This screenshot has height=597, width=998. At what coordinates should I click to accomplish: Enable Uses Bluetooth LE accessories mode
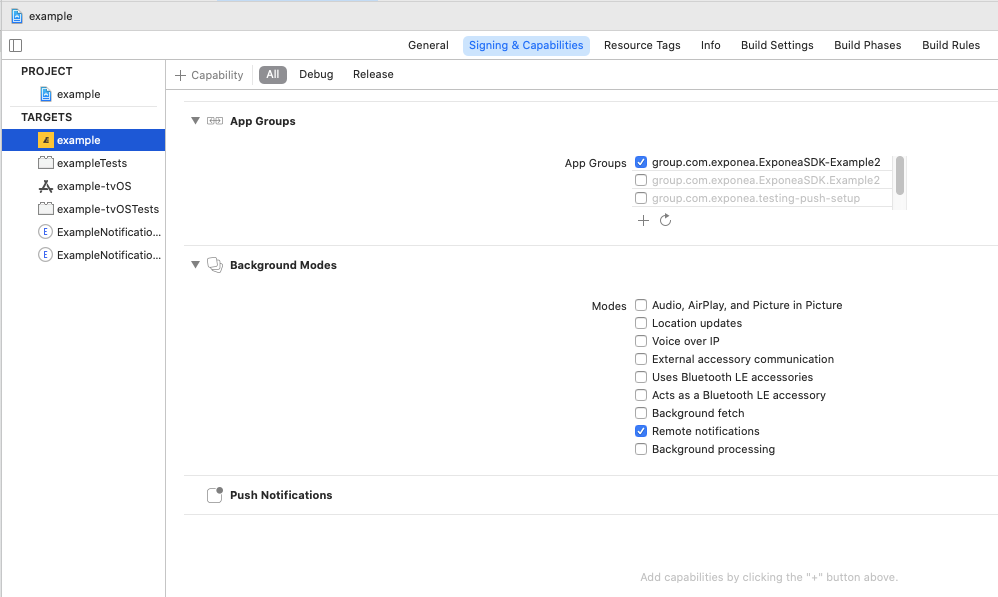[x=641, y=377]
